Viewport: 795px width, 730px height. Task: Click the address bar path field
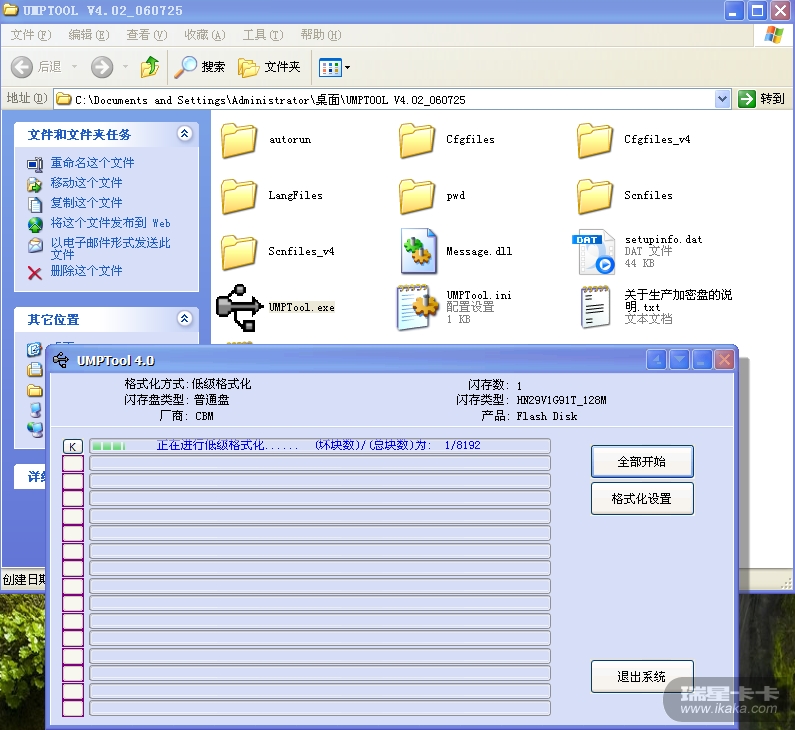[384, 99]
